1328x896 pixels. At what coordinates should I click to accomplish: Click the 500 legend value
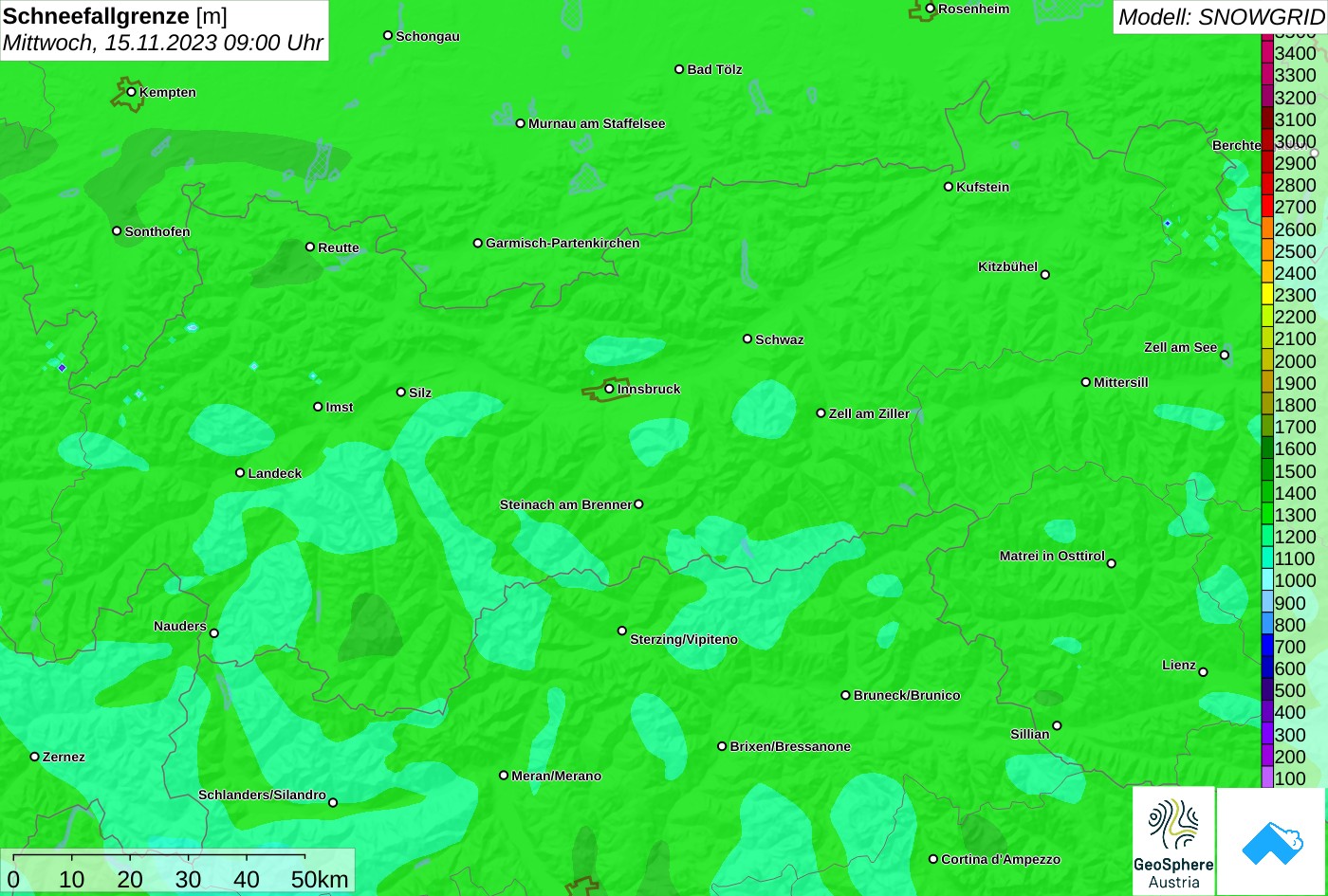[x=1290, y=690]
